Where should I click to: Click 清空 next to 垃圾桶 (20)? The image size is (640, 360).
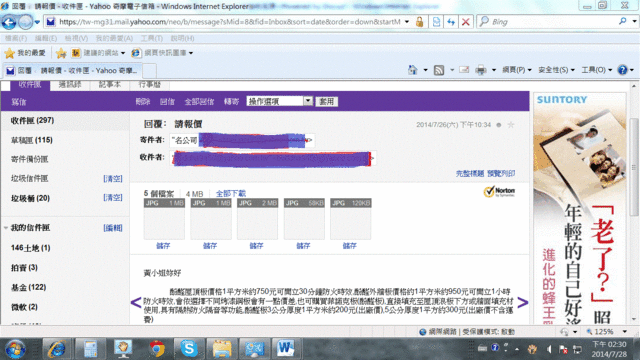pos(113,198)
